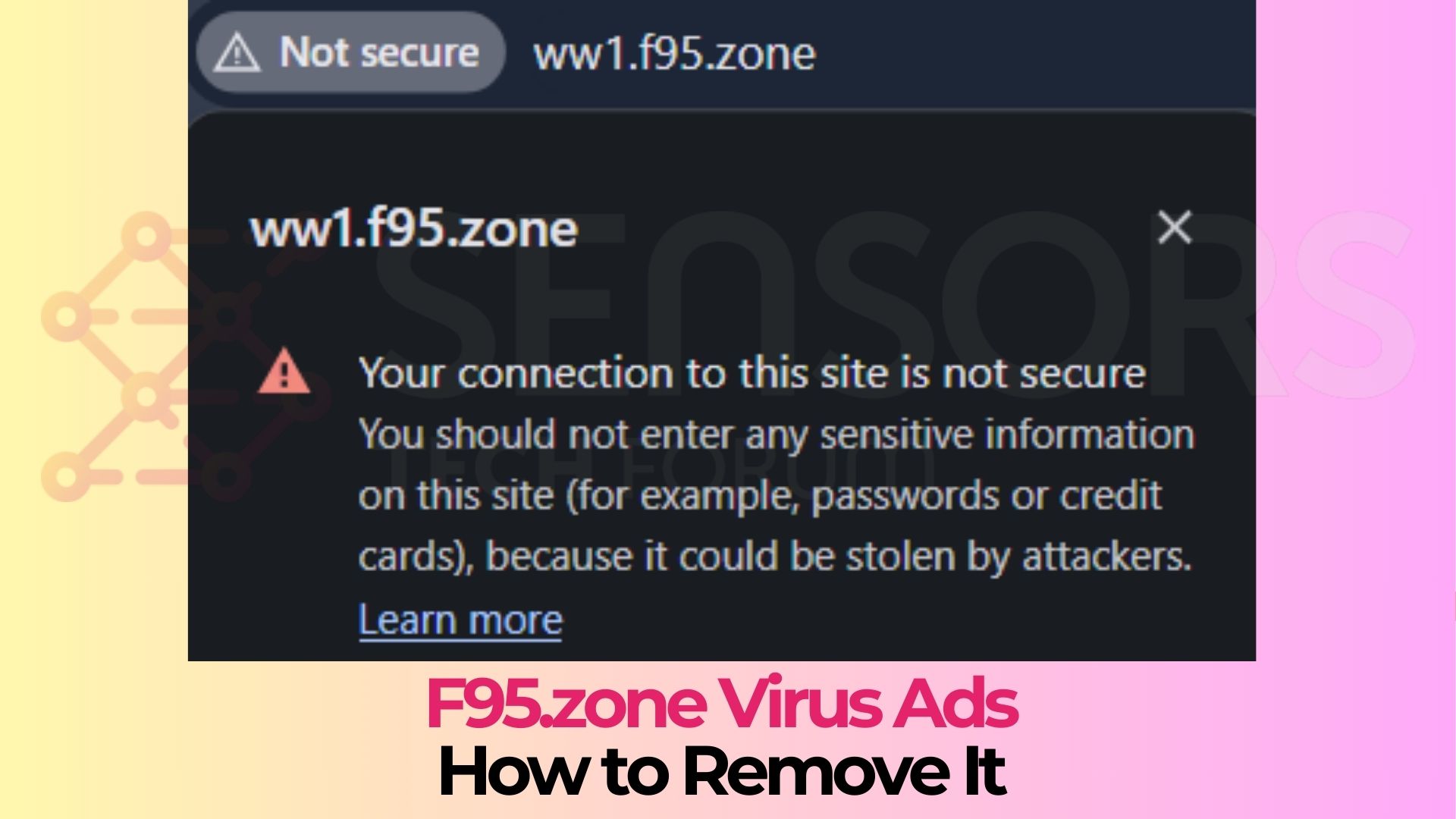Image resolution: width=1456 pixels, height=819 pixels.
Task: Click 'You should not enter any sensitive information' line
Action: pyautogui.click(x=777, y=435)
